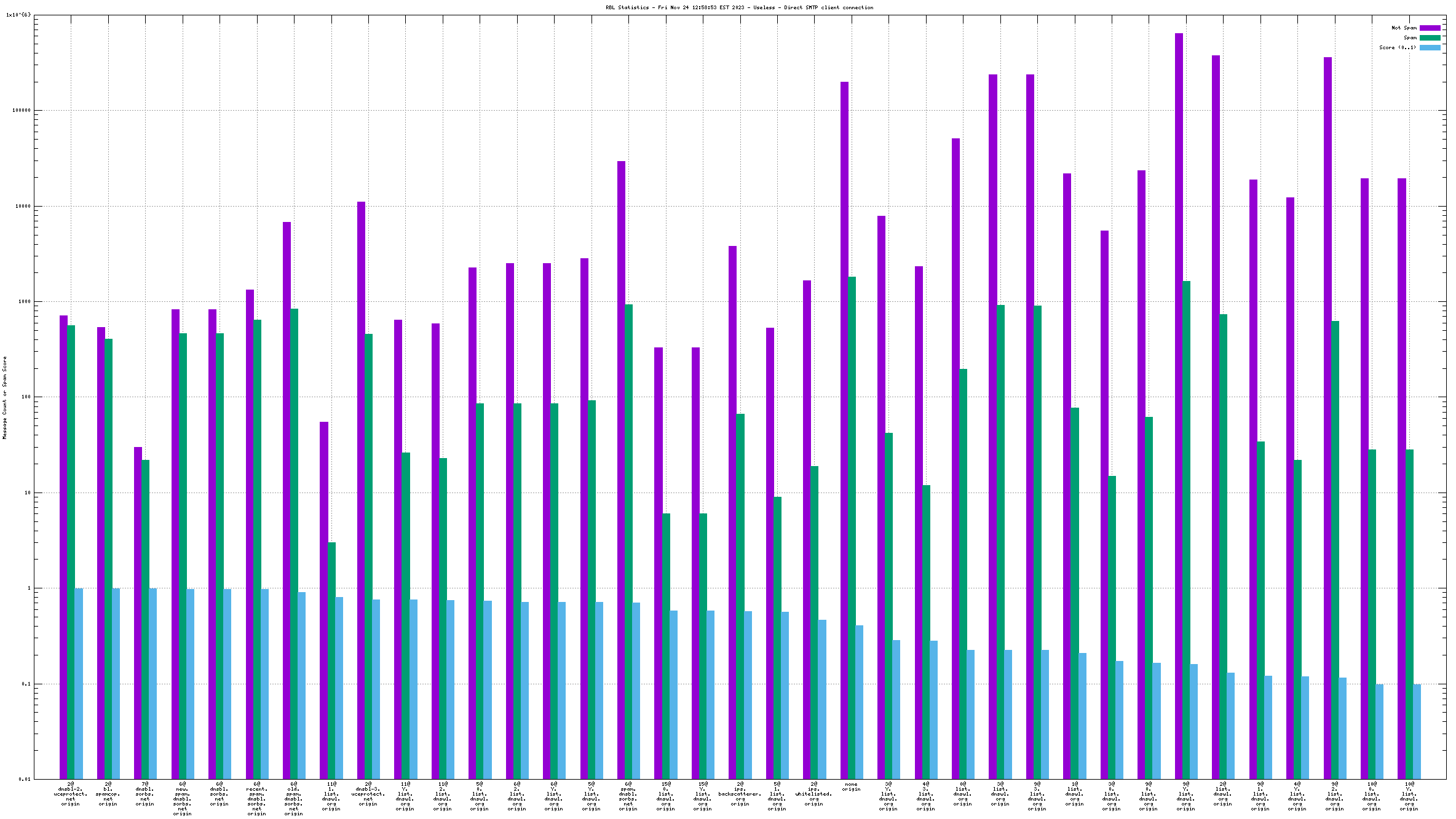
Task: Click the 'none origin' x-axis label
Action: pyautogui.click(x=851, y=786)
